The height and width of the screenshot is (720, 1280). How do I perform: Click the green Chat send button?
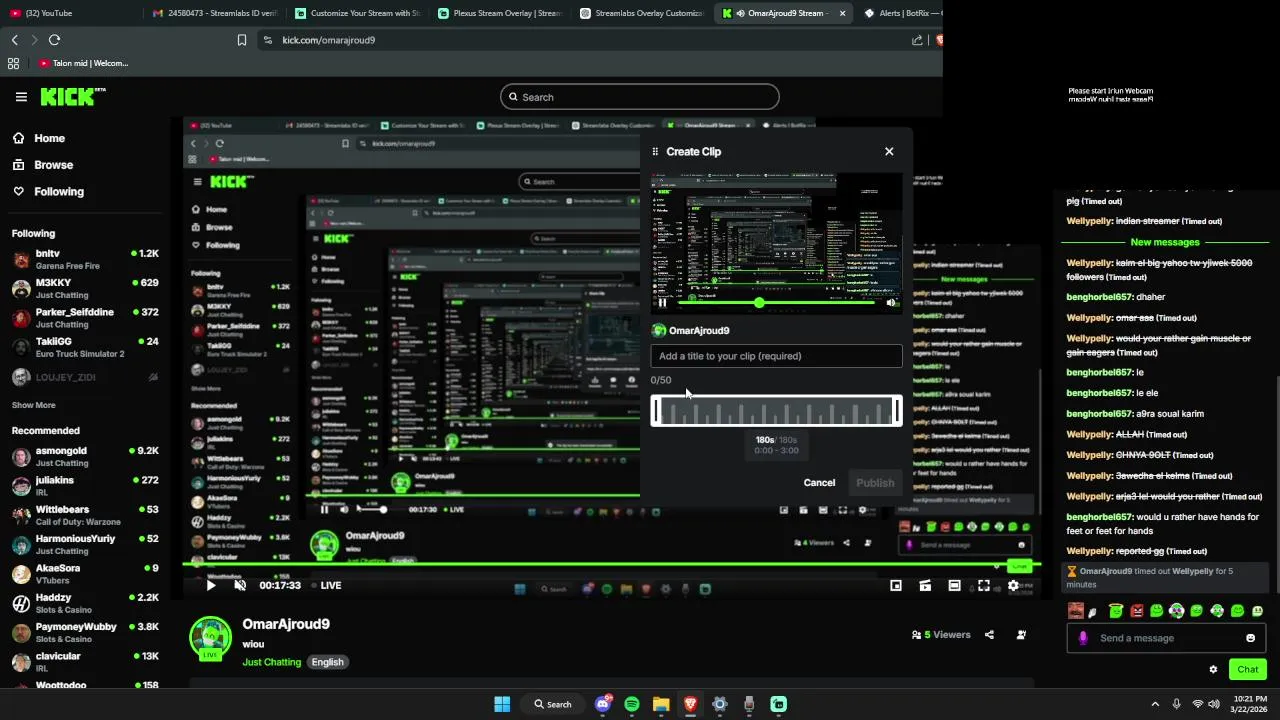point(1248,669)
